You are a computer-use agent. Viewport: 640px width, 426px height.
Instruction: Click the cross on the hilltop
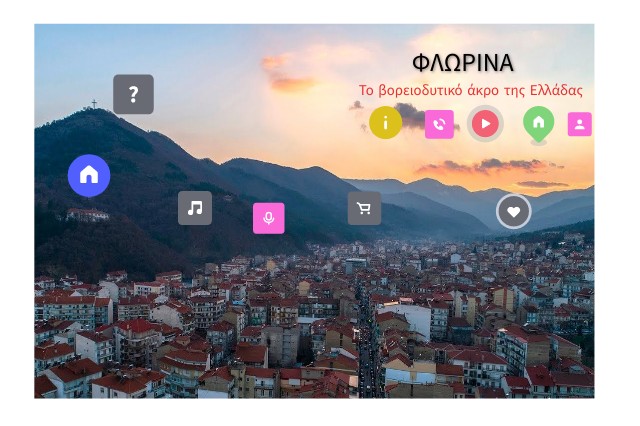coord(94,104)
